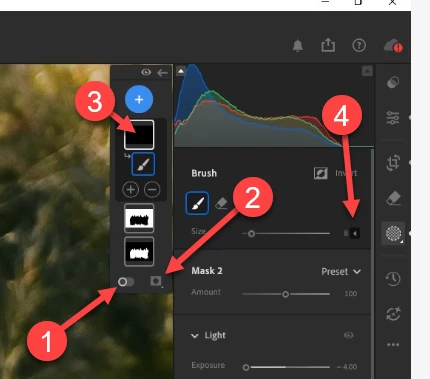
Task: Open the overlay options square icon
Action: click(x=156, y=281)
